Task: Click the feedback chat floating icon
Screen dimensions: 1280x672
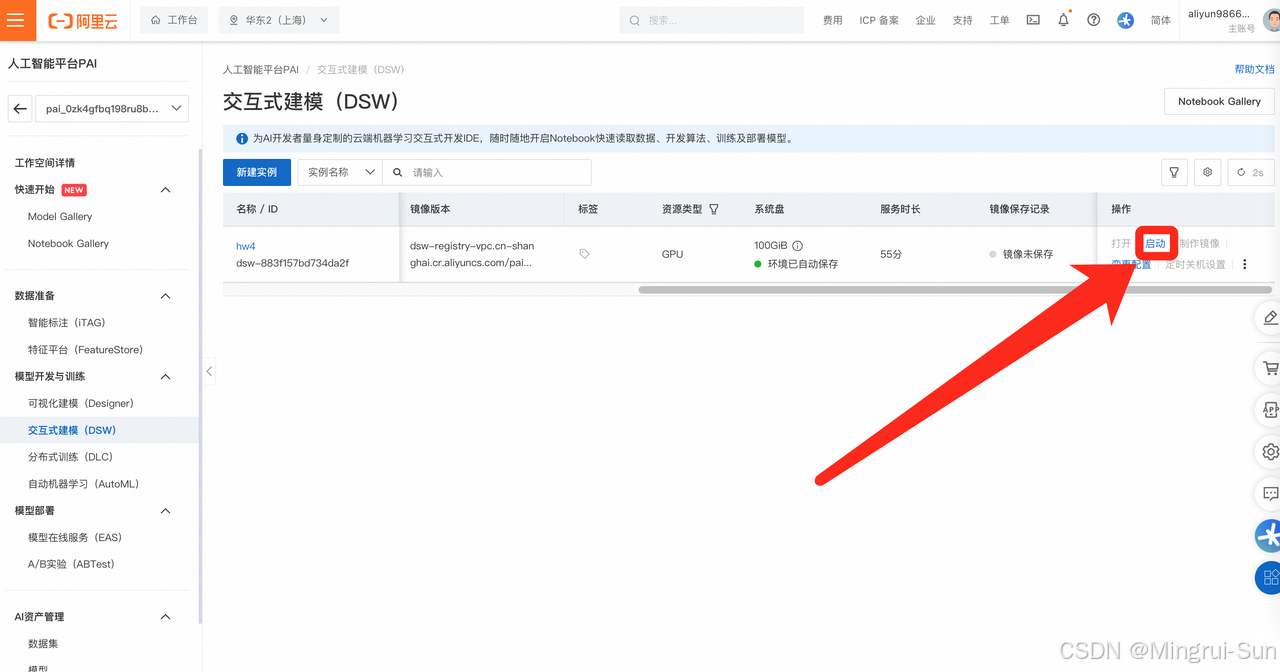Action: tap(1269, 493)
